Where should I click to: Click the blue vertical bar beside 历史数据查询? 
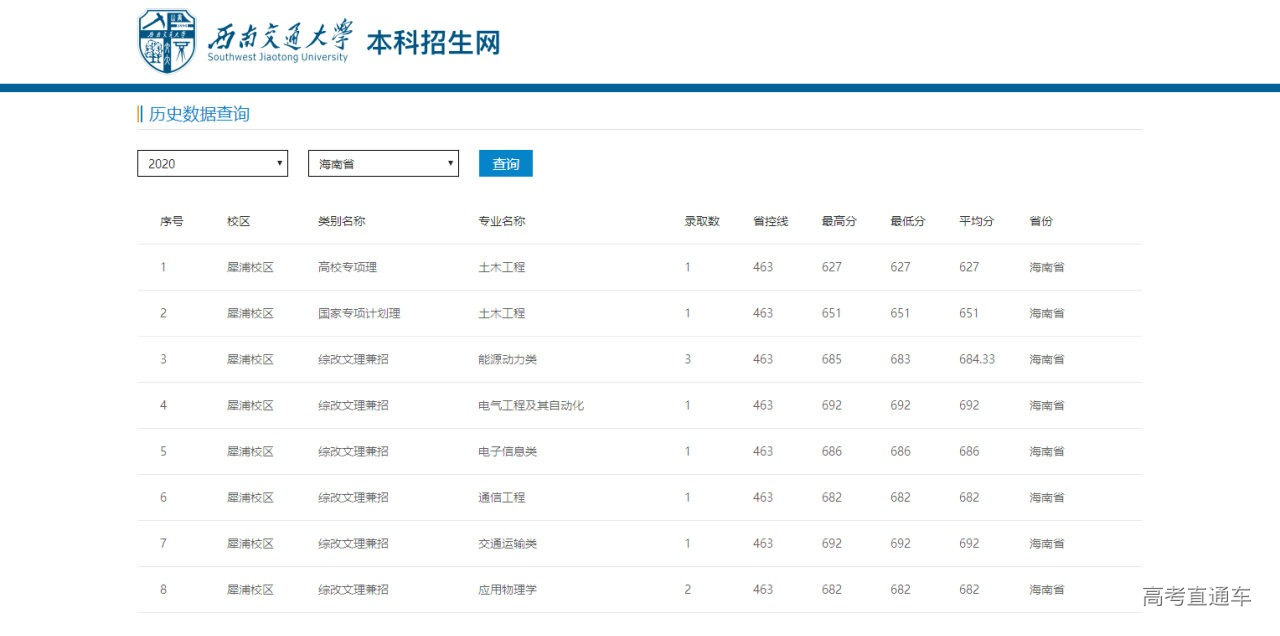click(x=139, y=115)
